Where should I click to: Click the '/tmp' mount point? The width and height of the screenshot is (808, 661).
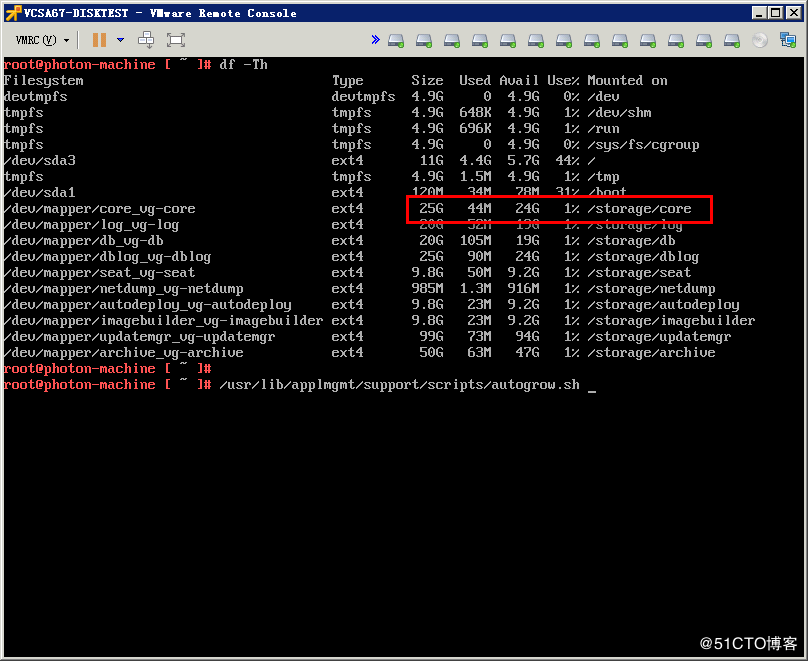603,177
